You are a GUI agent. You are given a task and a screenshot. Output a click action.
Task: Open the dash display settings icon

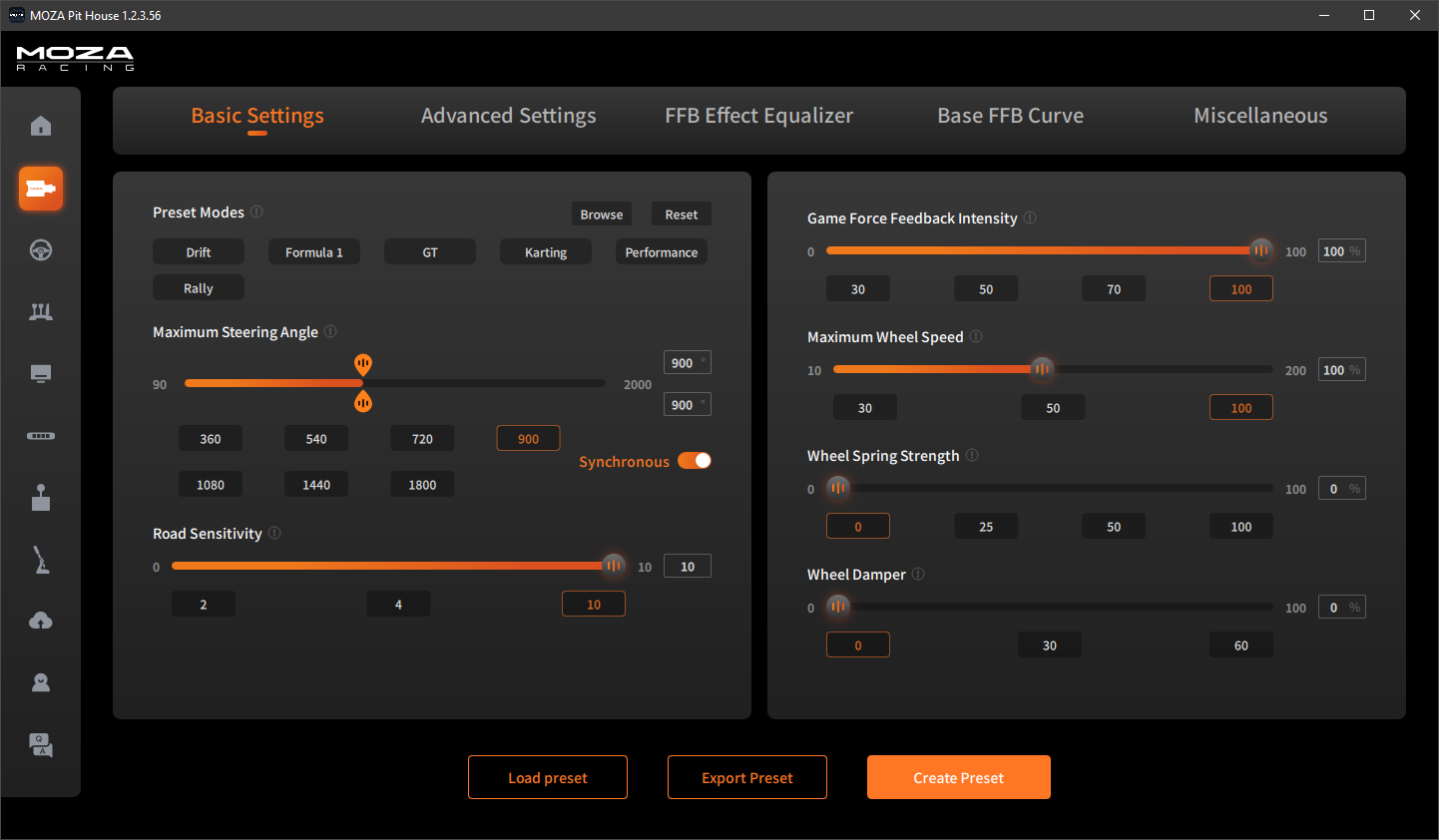[x=41, y=374]
